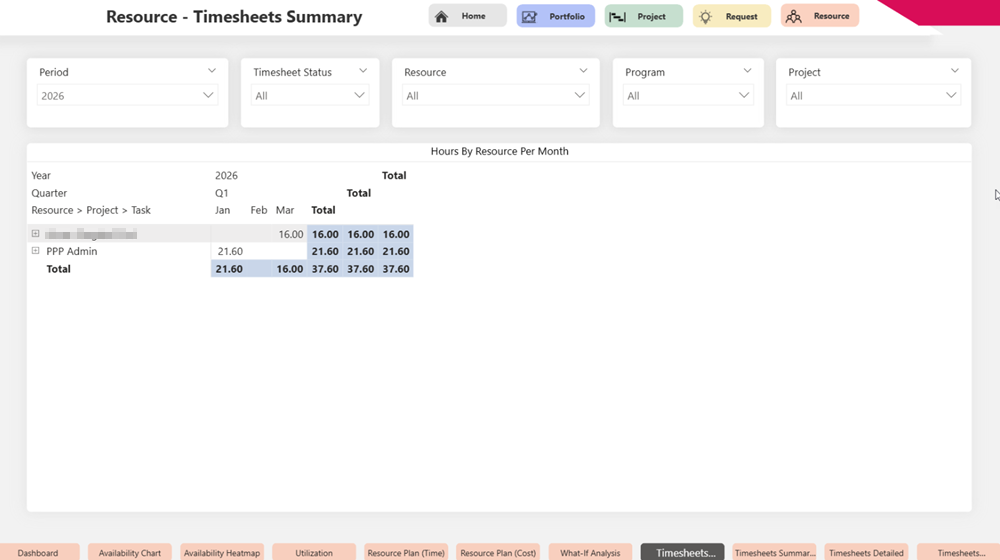This screenshot has height=560, width=1000.
Task: Open the Resource Plan (Time) tab
Action: (406, 552)
